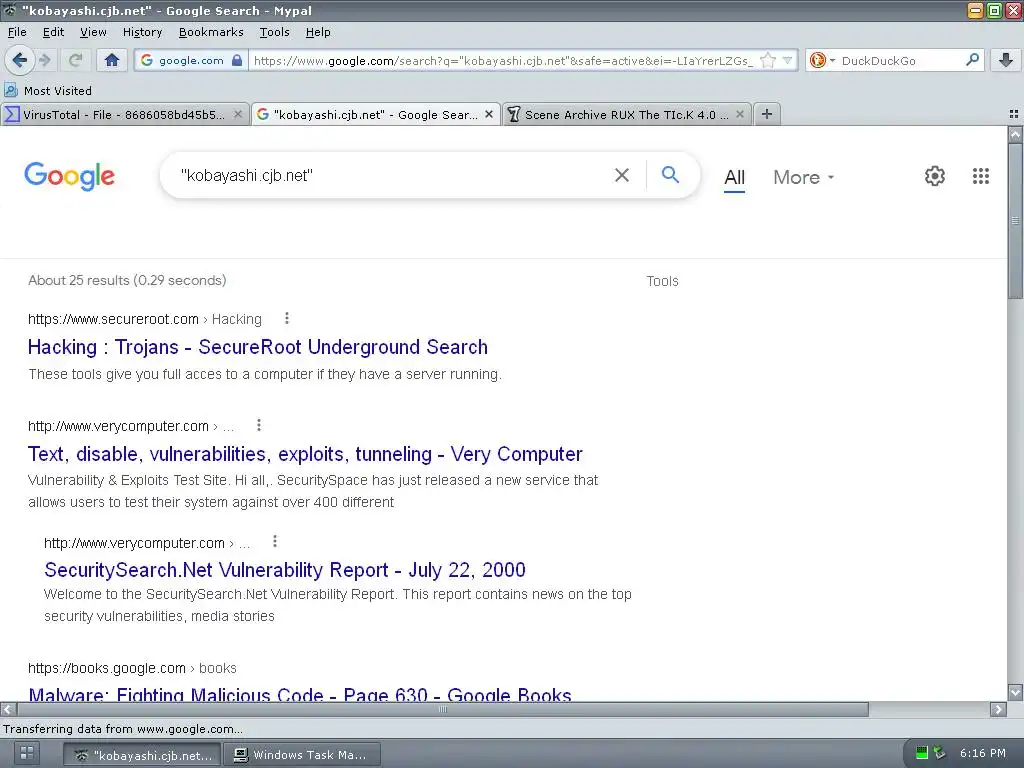
Task: Open the File menu
Action: coord(17,32)
